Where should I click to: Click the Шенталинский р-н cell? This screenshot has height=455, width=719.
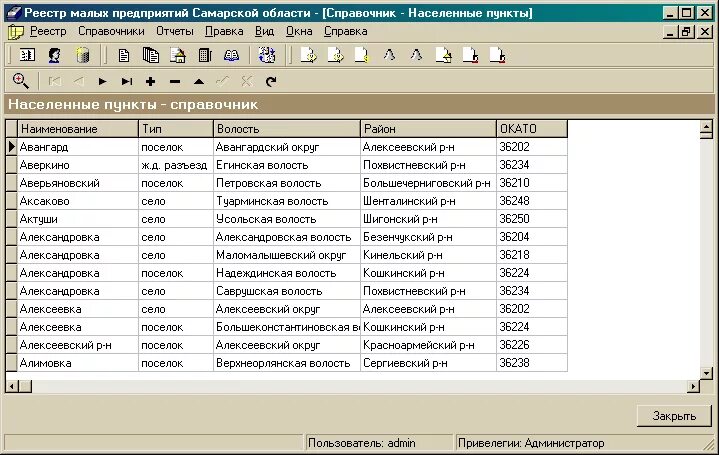pyautogui.click(x=428, y=201)
